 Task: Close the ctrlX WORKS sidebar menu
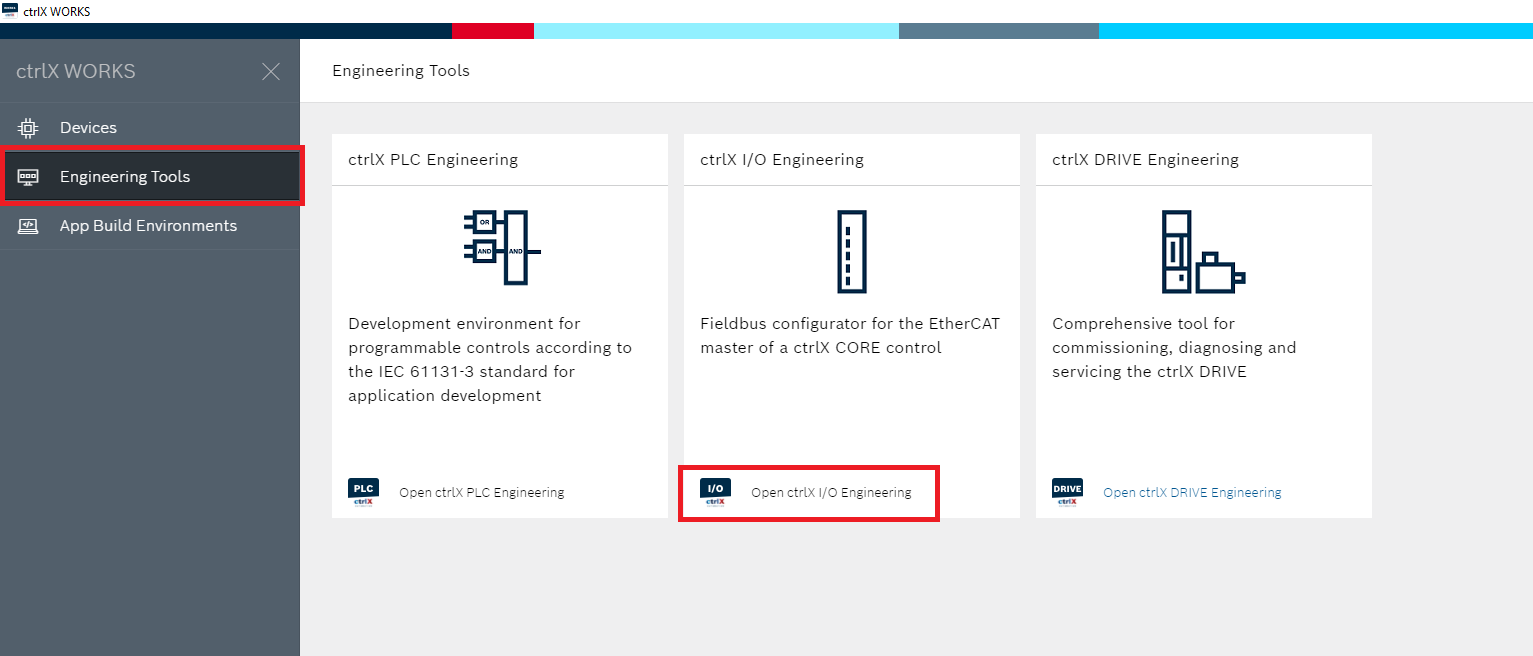271,71
